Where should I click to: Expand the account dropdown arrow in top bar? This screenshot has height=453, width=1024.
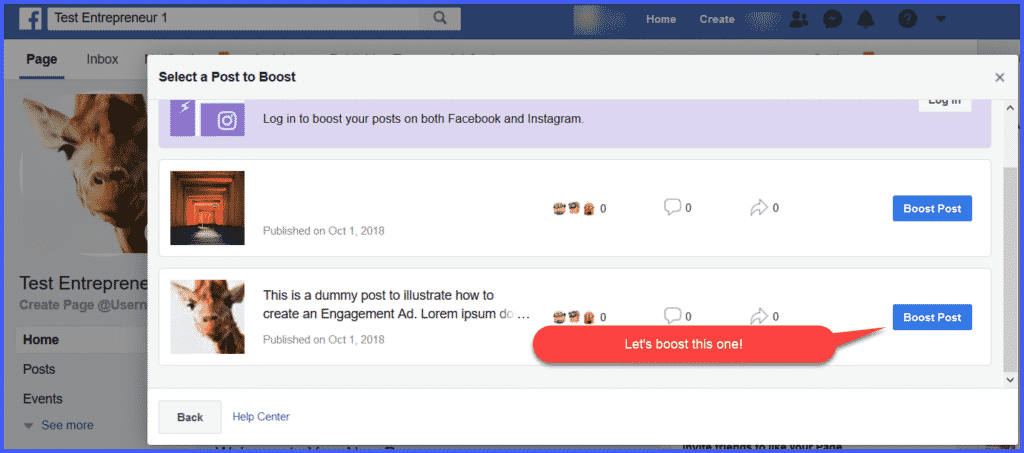(940, 19)
